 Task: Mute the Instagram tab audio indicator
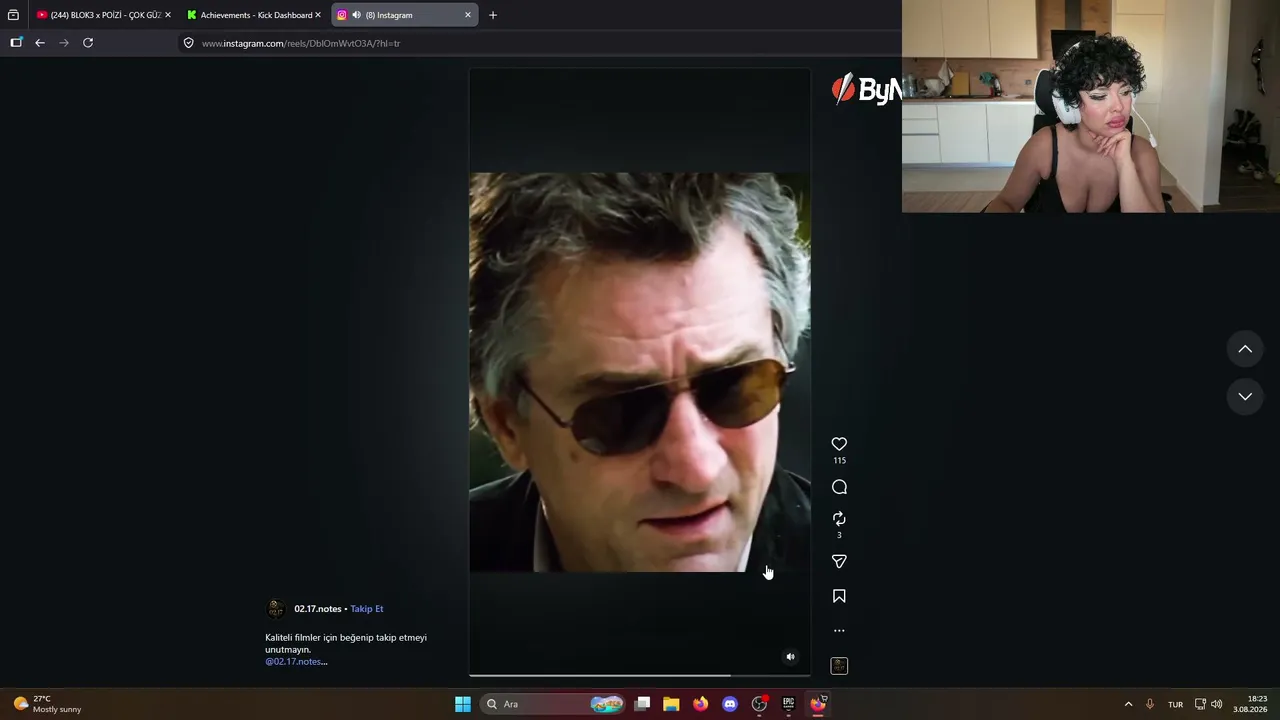[x=356, y=15]
